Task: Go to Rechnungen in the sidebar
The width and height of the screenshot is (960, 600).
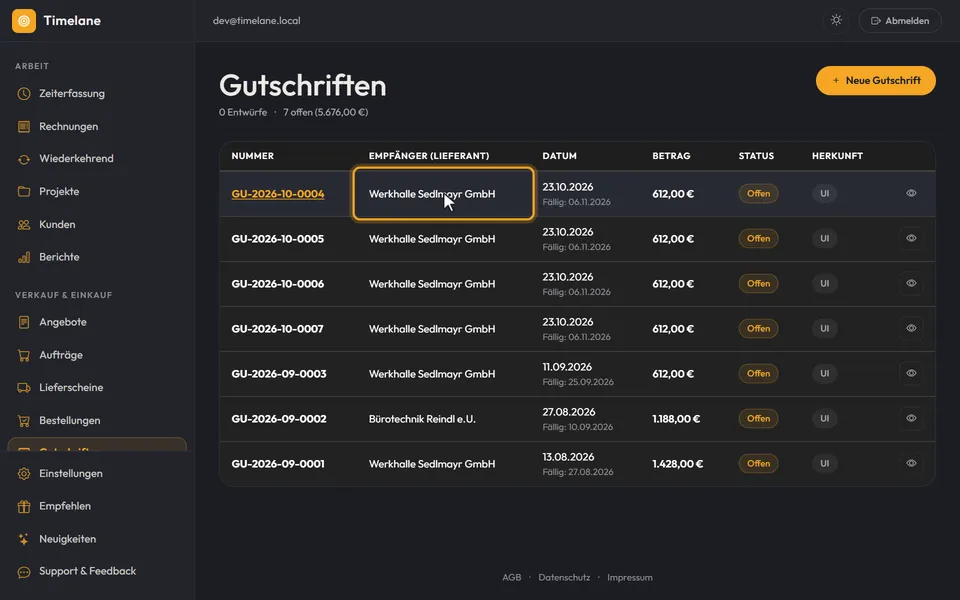Action: pos(97,127)
